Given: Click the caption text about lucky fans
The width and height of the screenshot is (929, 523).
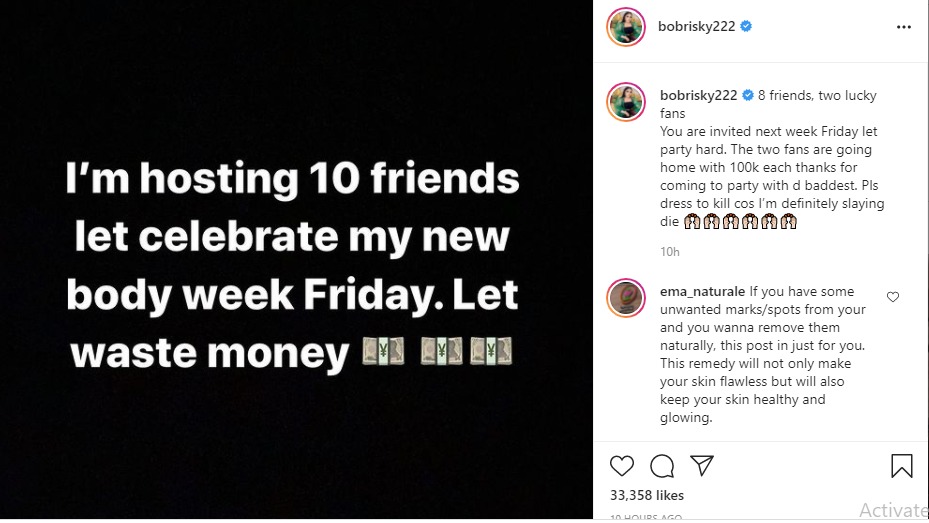Looking at the screenshot, I should pyautogui.click(x=770, y=159).
